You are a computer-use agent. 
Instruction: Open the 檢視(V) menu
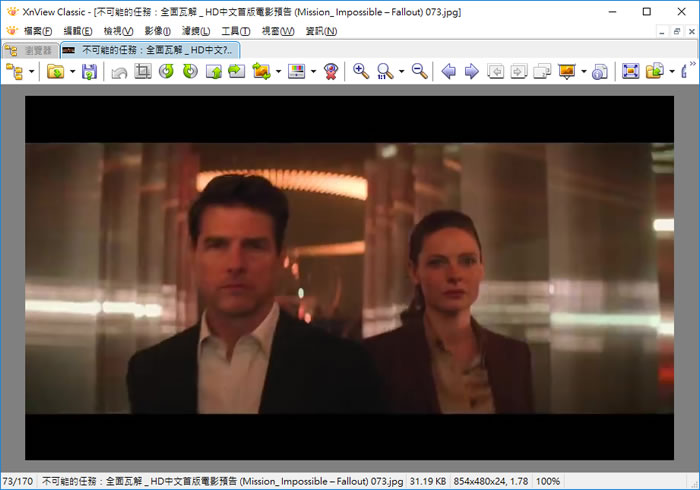[118, 31]
